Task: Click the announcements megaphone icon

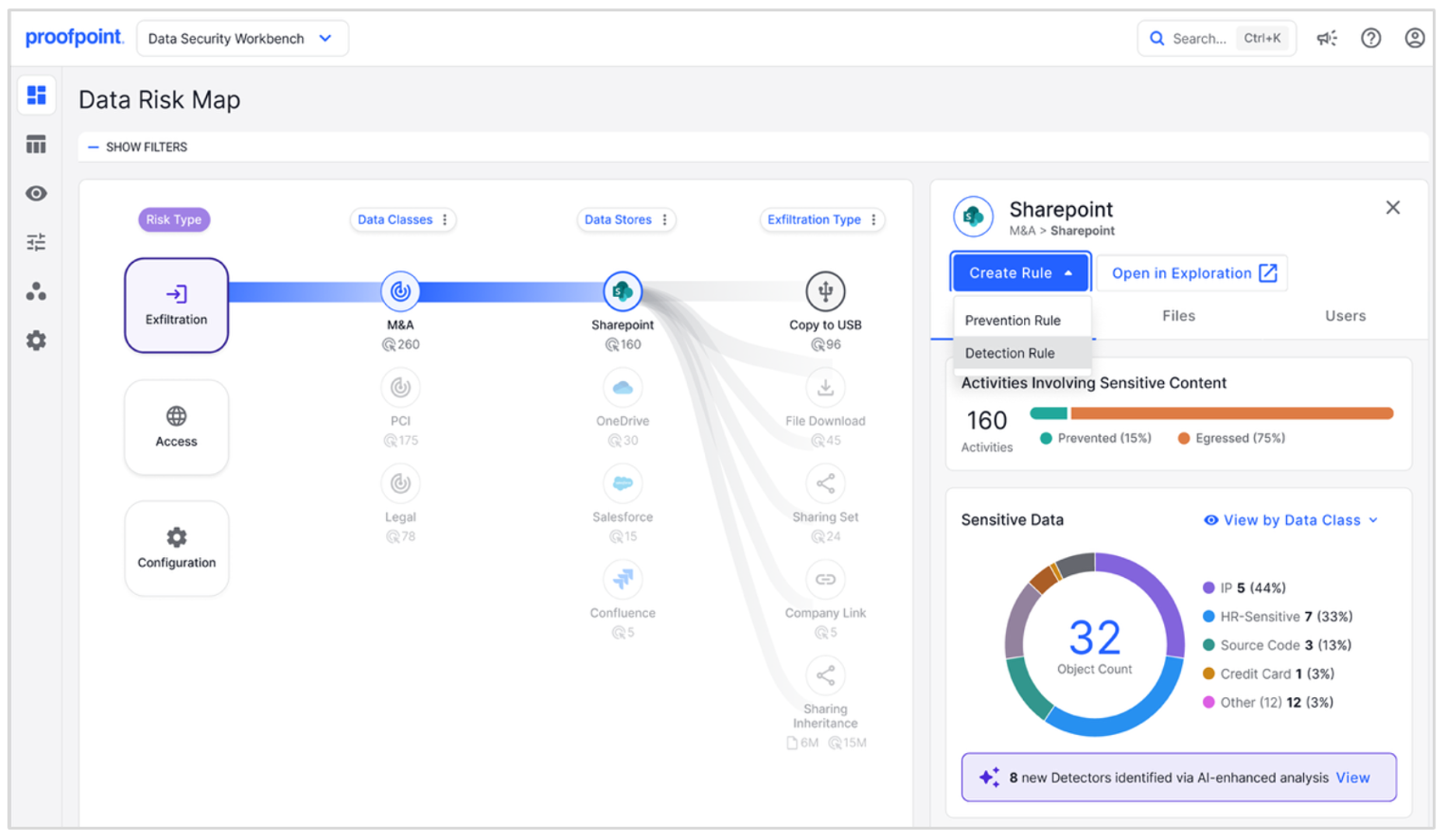Action: (1327, 38)
